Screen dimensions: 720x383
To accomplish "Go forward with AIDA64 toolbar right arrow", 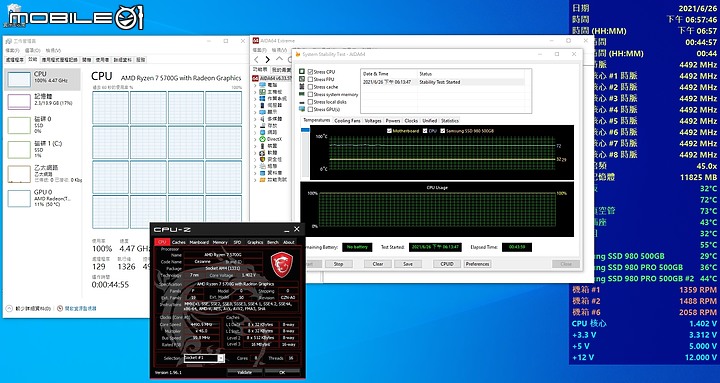I will click(x=268, y=59).
